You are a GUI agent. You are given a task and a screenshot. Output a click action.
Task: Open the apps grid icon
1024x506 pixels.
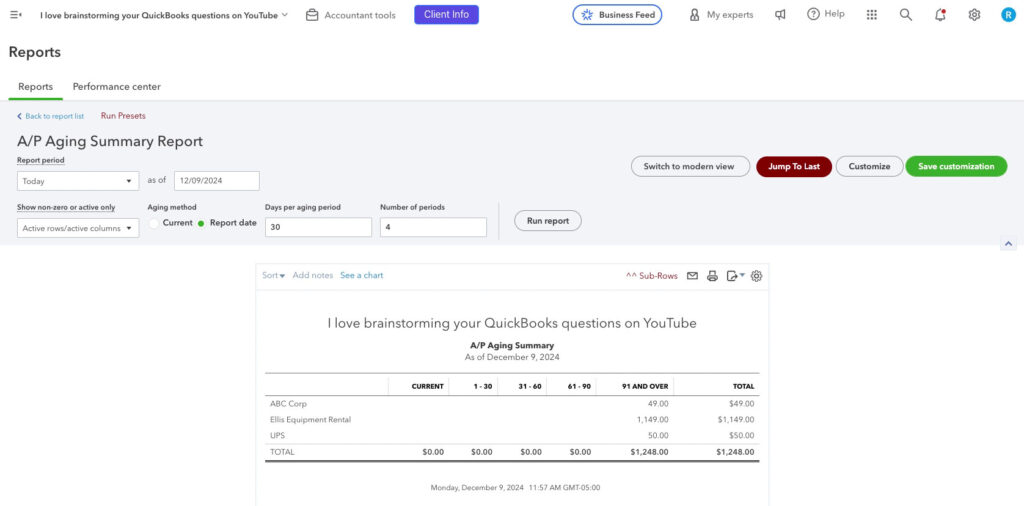pos(872,15)
